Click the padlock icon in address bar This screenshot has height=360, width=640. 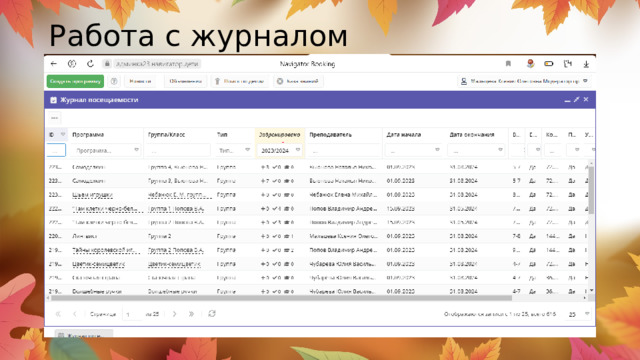click(x=107, y=64)
